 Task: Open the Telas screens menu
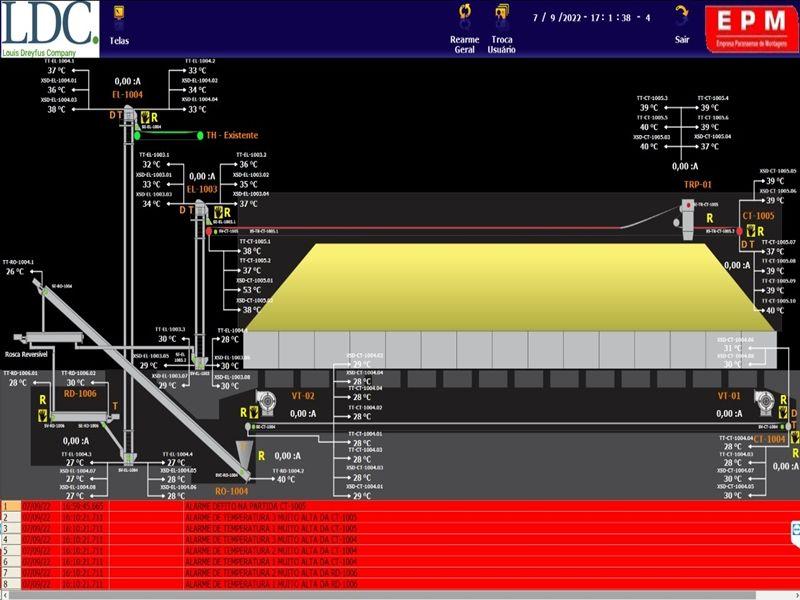[x=118, y=17]
